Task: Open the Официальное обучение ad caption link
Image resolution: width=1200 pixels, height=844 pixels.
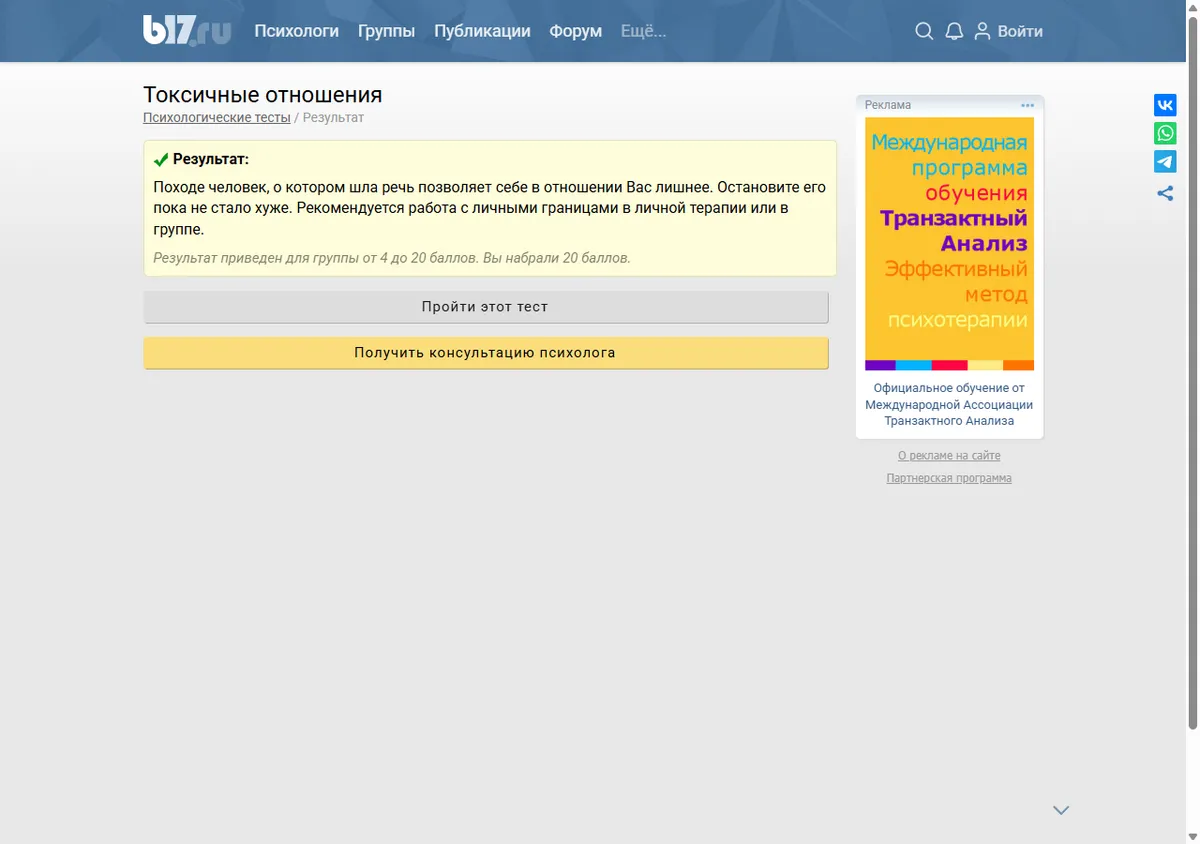Action: tap(949, 404)
